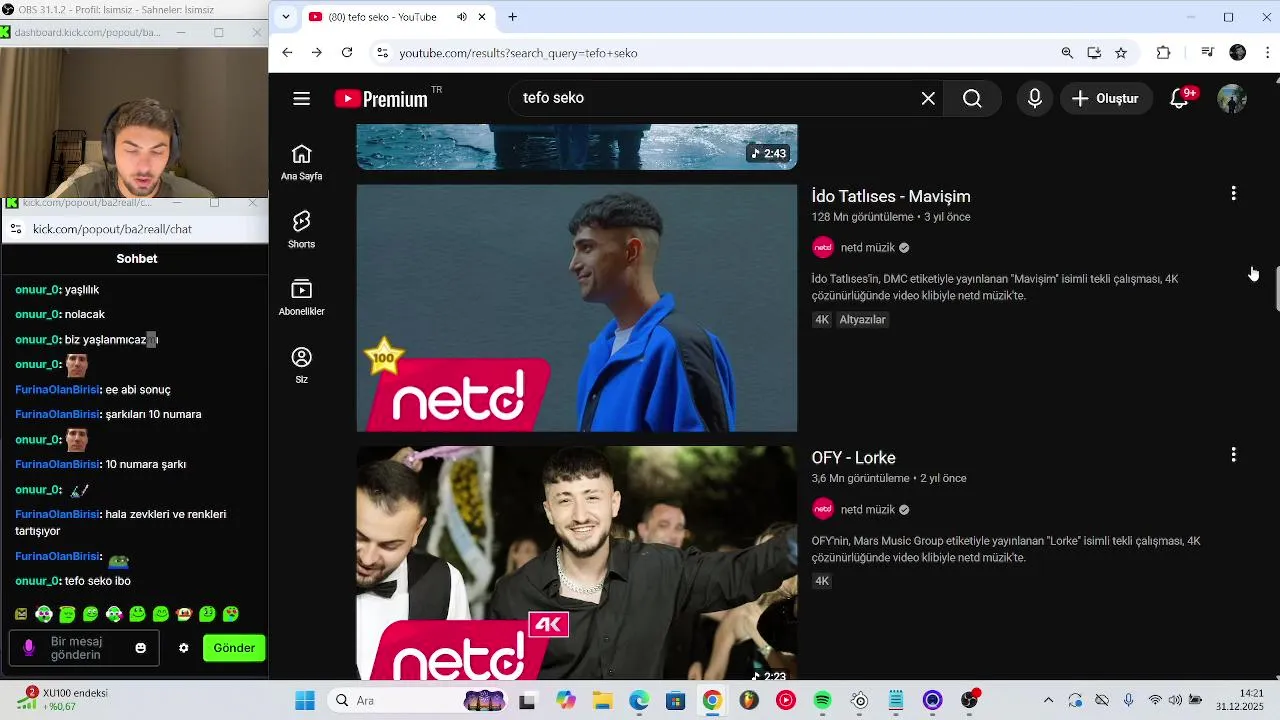1280x720 pixels.
Task: Open Chrome tab search dropdown arrow
Action: [286, 17]
